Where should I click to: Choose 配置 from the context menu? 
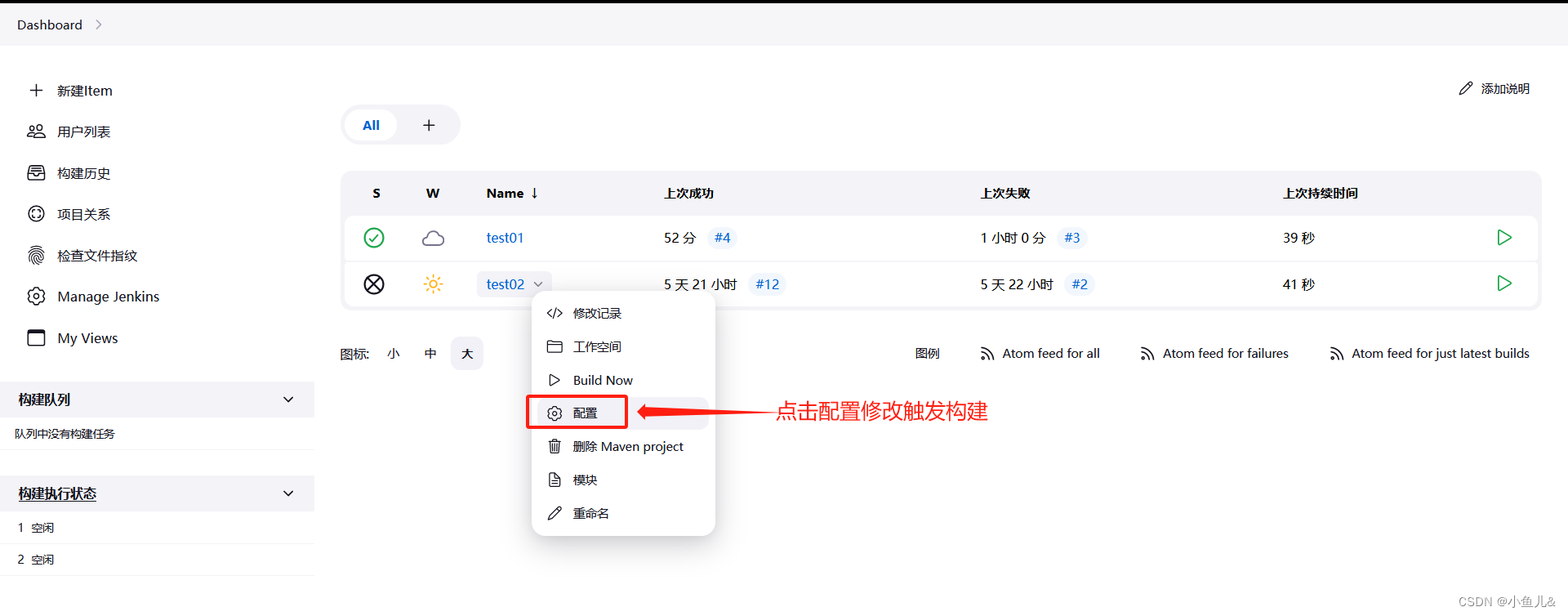pyautogui.click(x=623, y=413)
